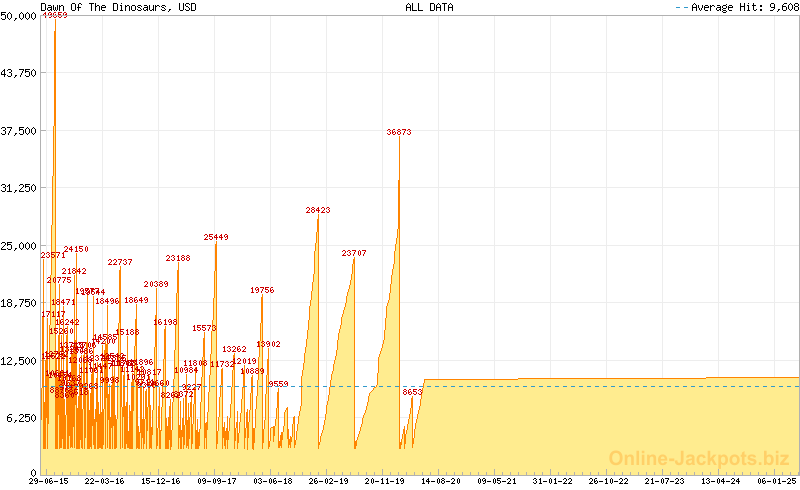Click the 8653 low hit label

(413, 393)
